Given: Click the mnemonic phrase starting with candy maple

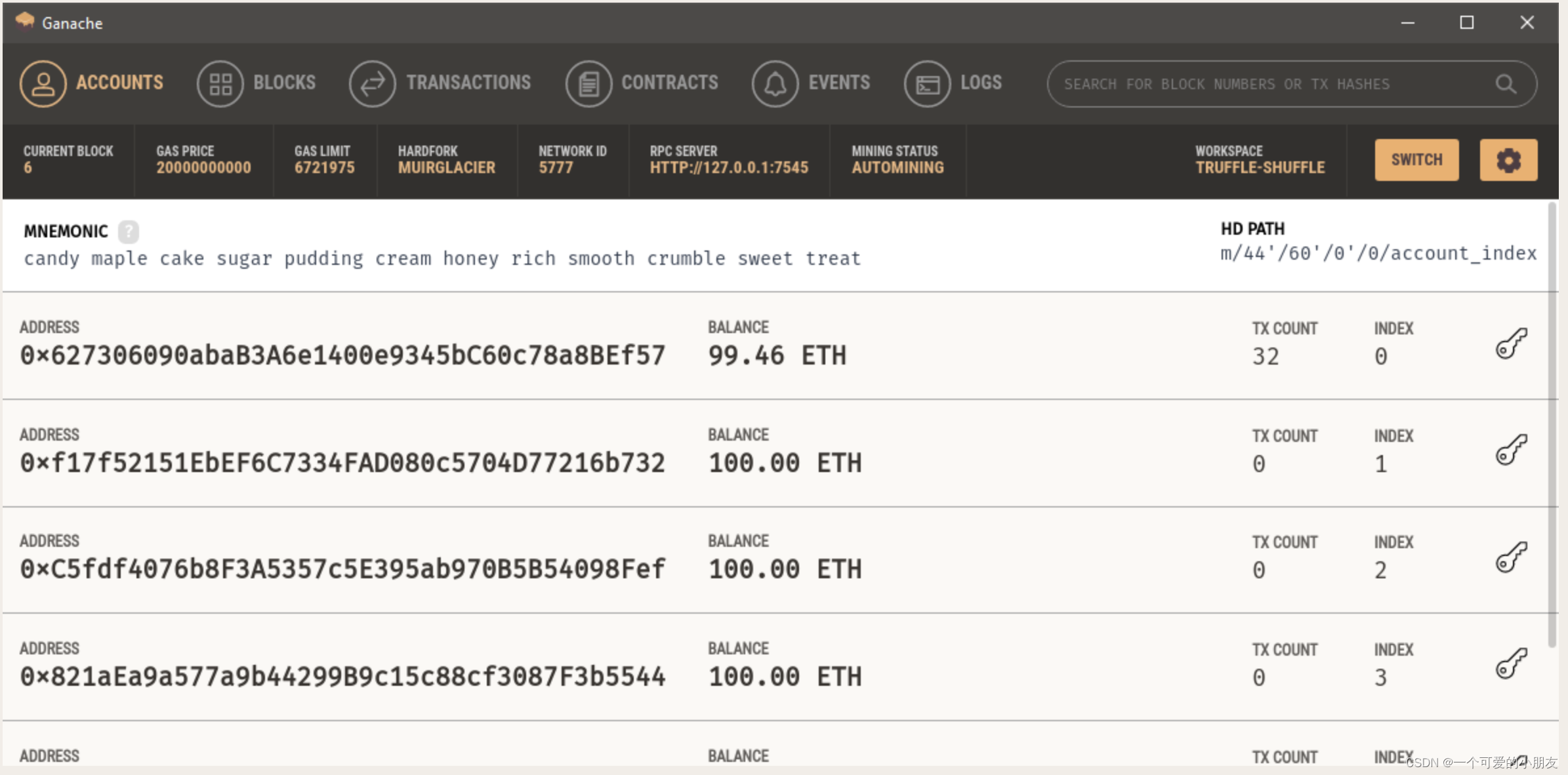Looking at the screenshot, I should pos(442,258).
